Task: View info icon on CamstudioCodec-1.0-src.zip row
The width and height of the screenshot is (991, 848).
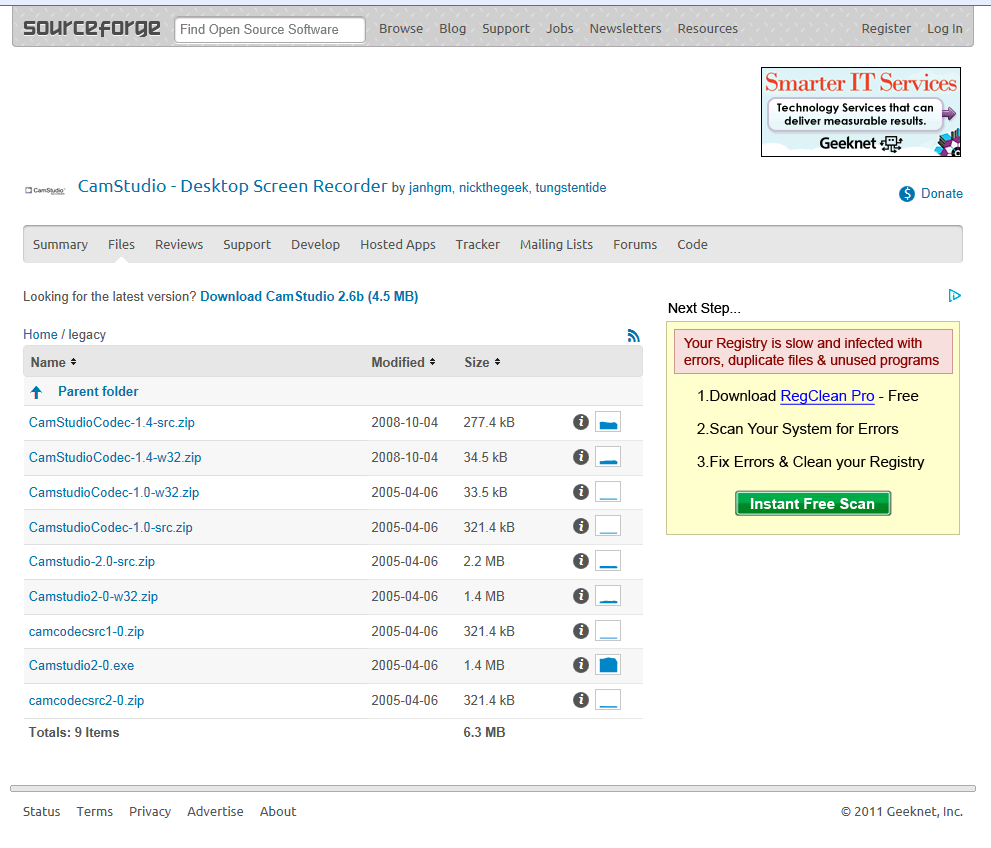Action: [581, 526]
